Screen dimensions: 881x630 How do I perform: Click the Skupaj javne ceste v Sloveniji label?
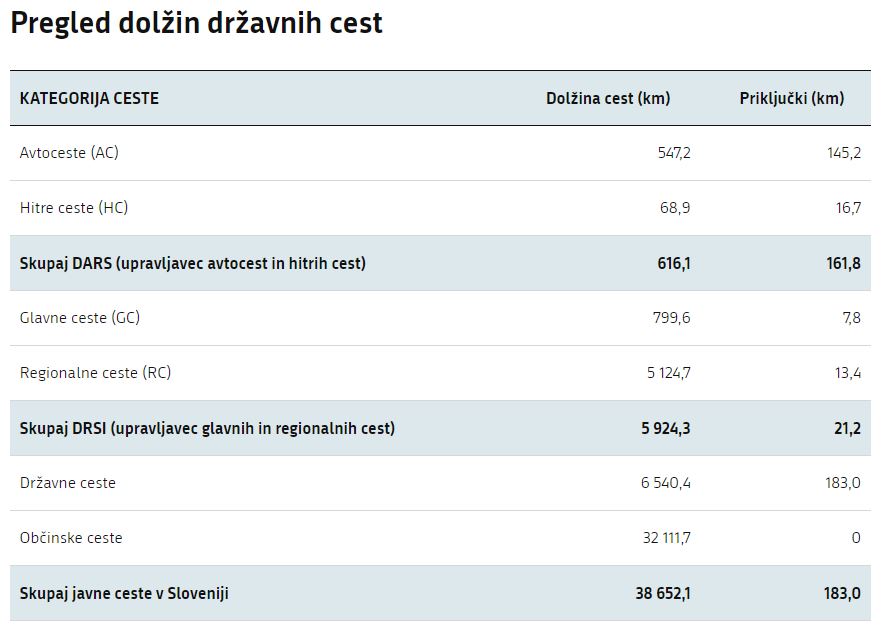point(124,593)
